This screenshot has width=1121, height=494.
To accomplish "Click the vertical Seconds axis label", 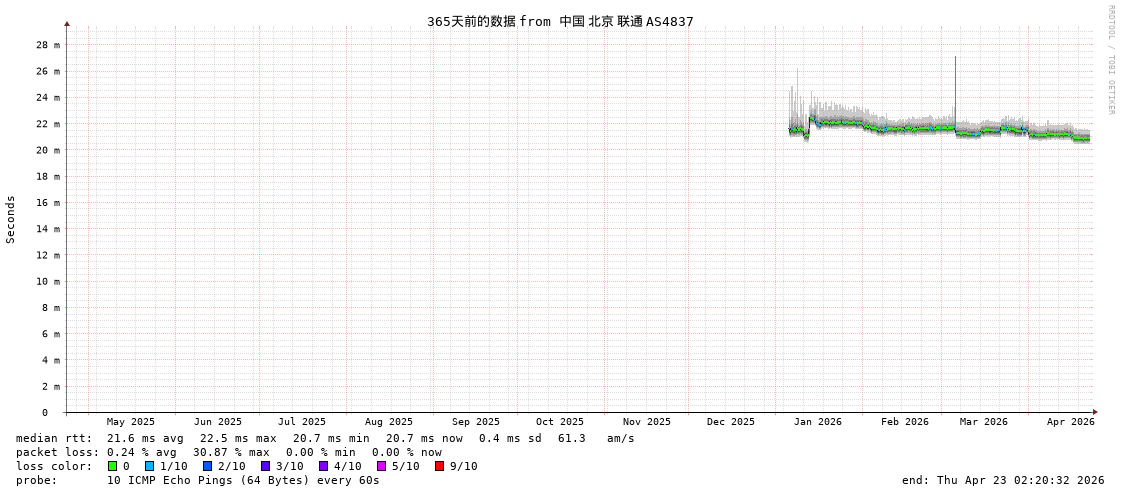I will coord(11,219).
